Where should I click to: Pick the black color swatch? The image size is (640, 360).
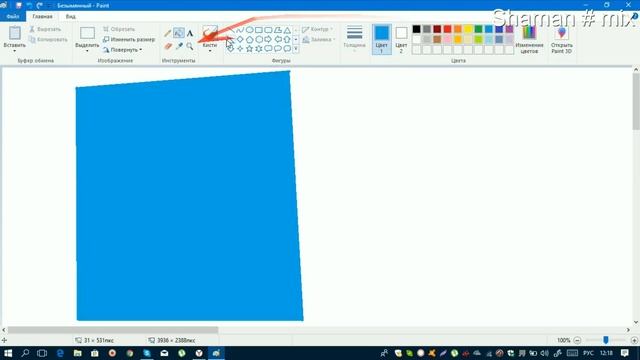coord(416,29)
